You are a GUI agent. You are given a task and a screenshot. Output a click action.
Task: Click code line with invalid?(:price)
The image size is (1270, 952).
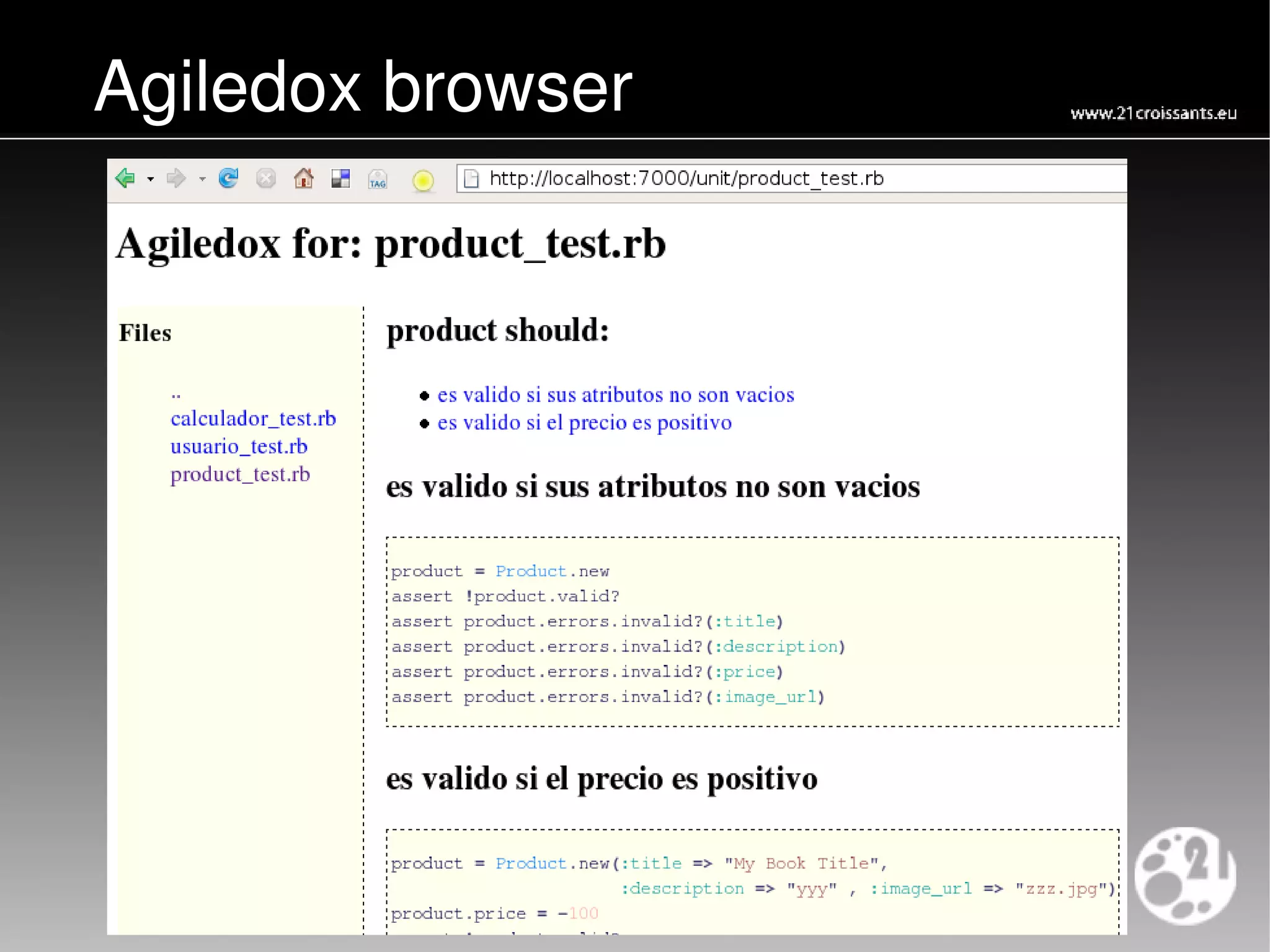pos(587,672)
